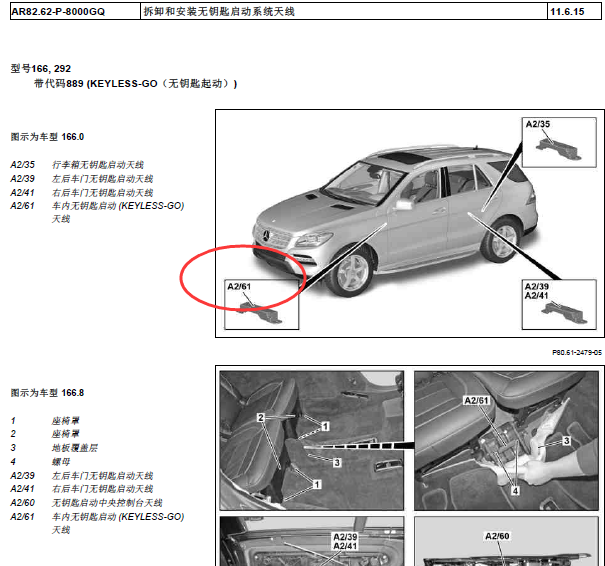Click label 3 in the floor covering photo
Screen dimensions: 605x566
[x=566, y=441]
